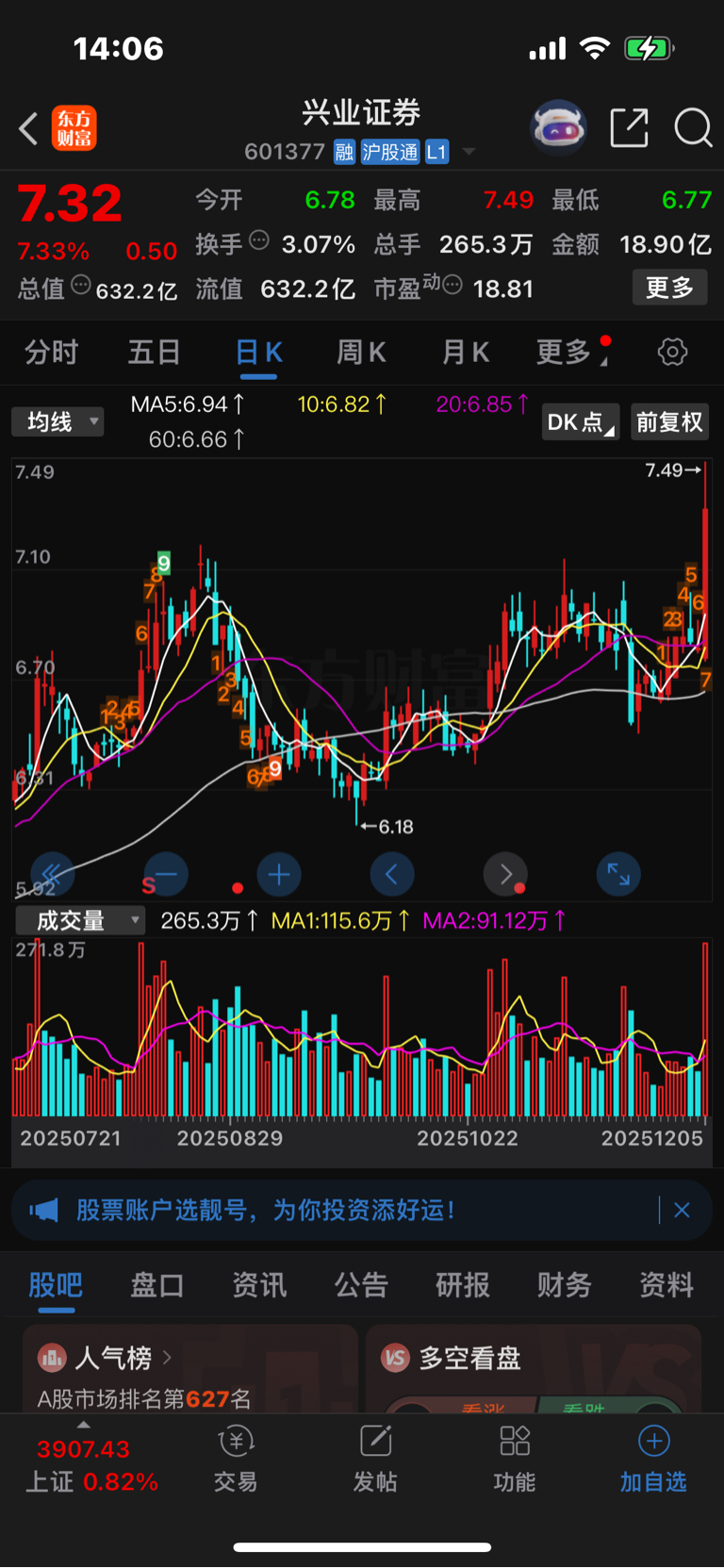Viewport: 724px width, 1568px height.
Task: Open the 公告 tab
Action: [x=361, y=1284]
